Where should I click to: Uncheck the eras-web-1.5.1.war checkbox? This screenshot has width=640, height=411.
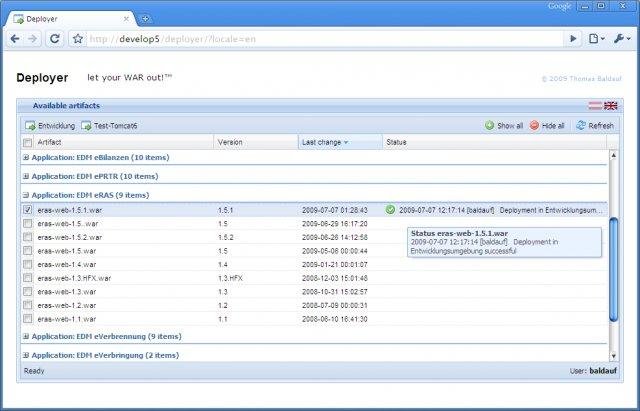click(27, 210)
